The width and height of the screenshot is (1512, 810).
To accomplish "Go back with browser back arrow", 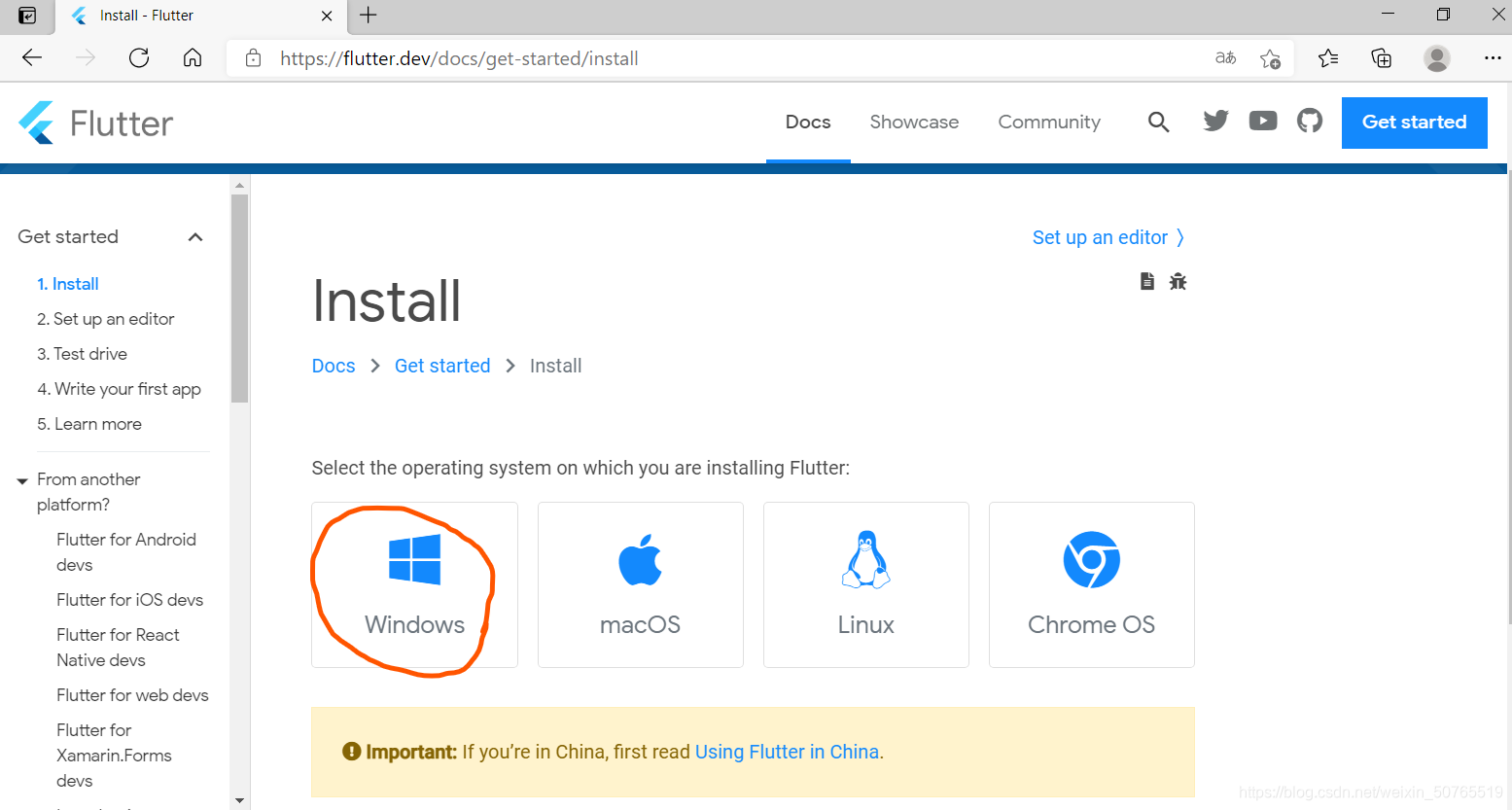I will (x=32, y=58).
